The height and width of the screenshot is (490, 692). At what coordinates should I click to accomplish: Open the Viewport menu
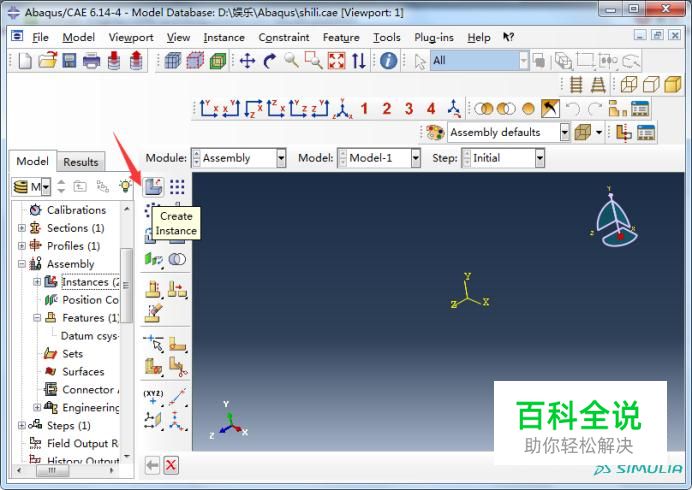click(131, 38)
